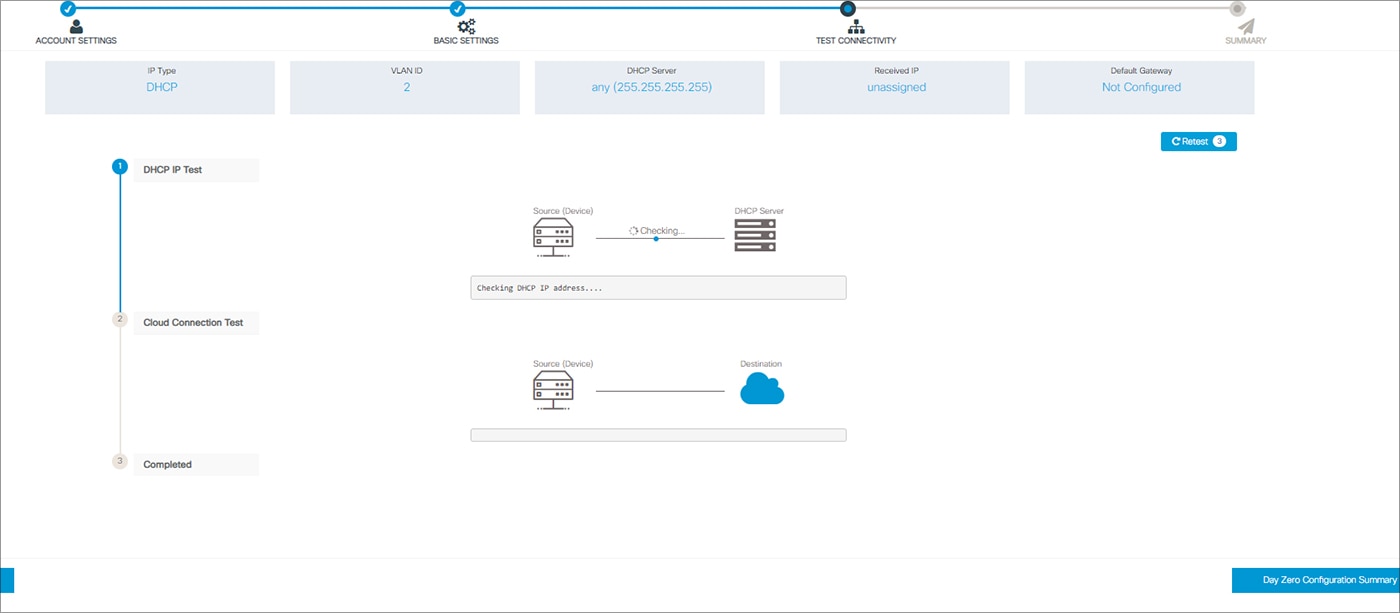Click the Checking DHCP IP address field
The image size is (1400, 613).
(x=658, y=287)
